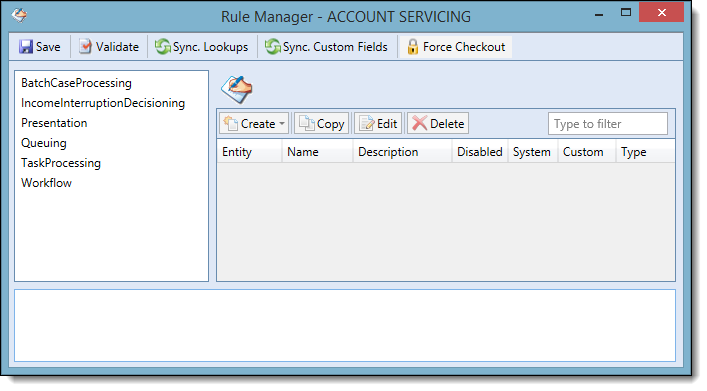
Task: Click the Force Checkout label
Action: tap(464, 47)
